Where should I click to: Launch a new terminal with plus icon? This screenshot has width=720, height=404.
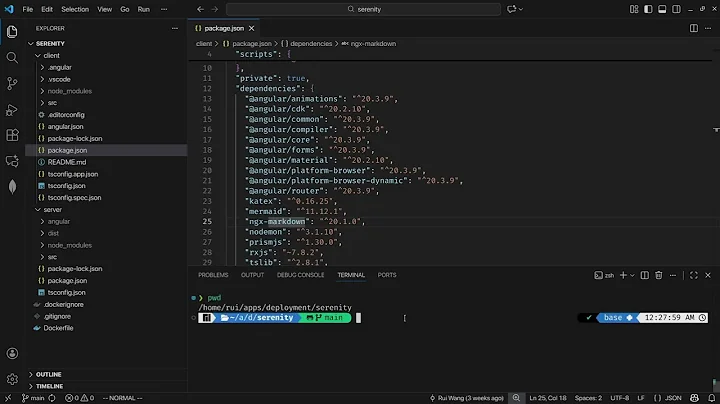tap(623, 275)
